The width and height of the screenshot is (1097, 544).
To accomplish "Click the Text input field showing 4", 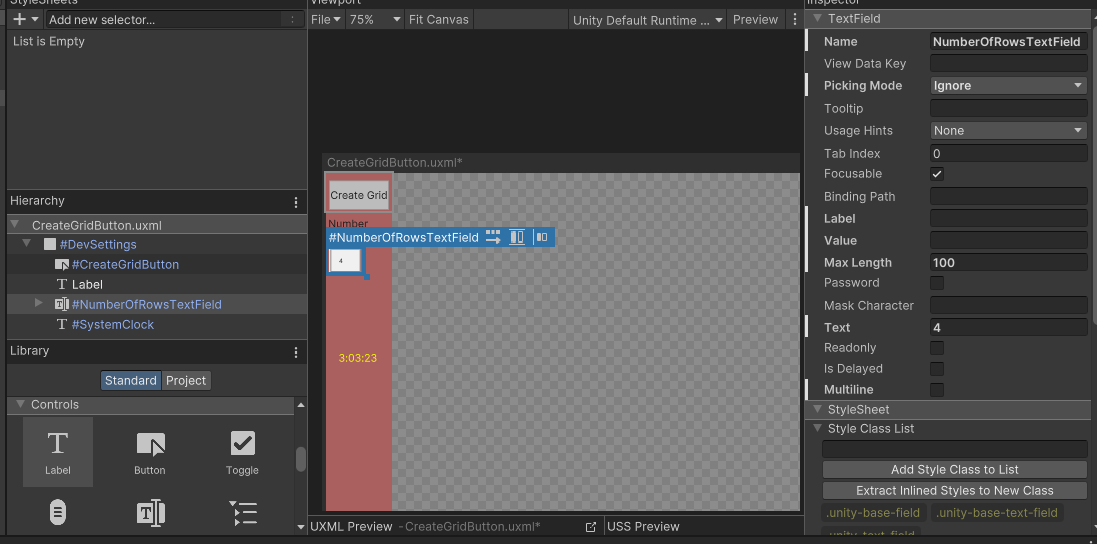I will (x=1008, y=327).
